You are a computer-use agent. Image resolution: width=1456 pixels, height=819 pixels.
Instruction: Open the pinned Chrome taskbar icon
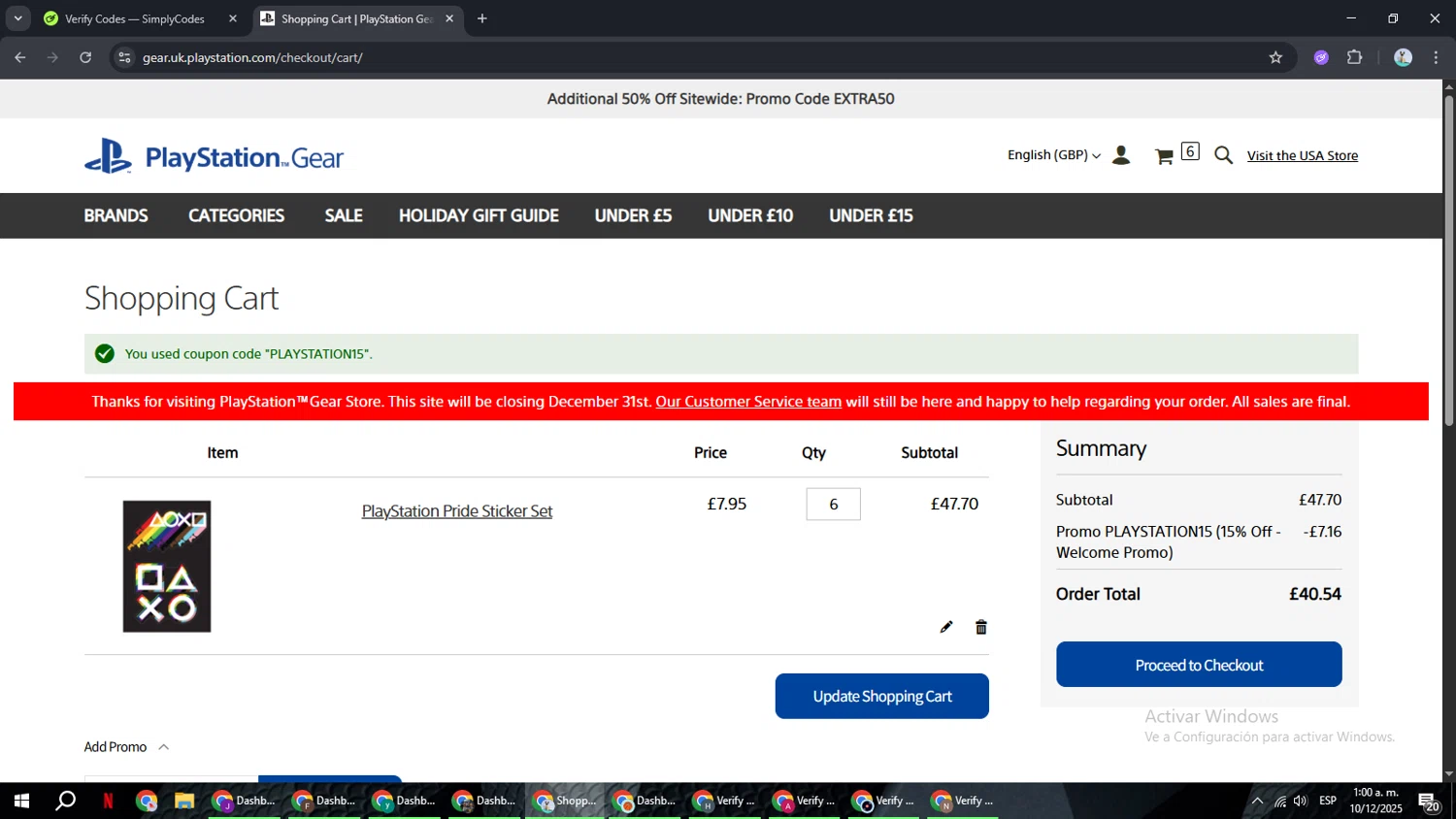(147, 801)
